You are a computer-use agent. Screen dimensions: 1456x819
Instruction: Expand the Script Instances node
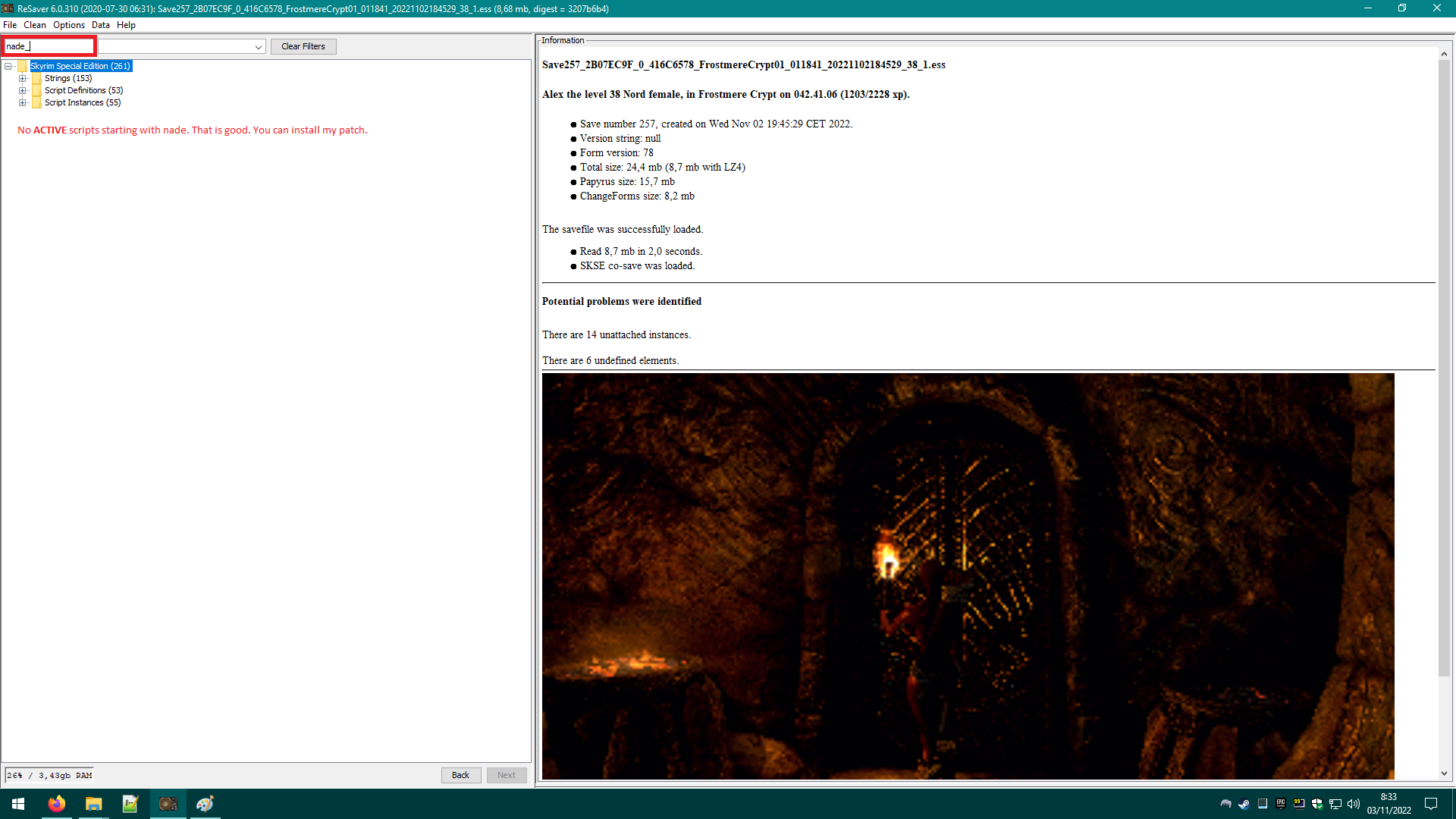(x=23, y=103)
